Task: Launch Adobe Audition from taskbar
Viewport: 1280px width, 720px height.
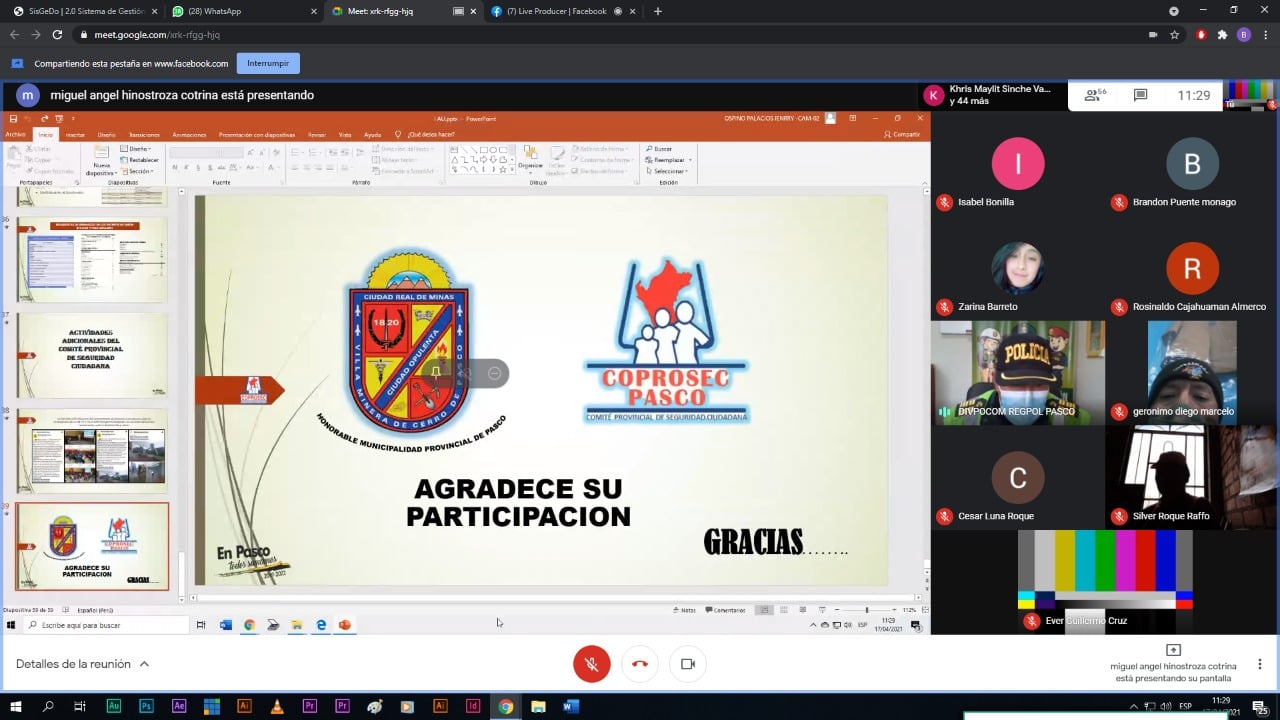Action: [113, 706]
